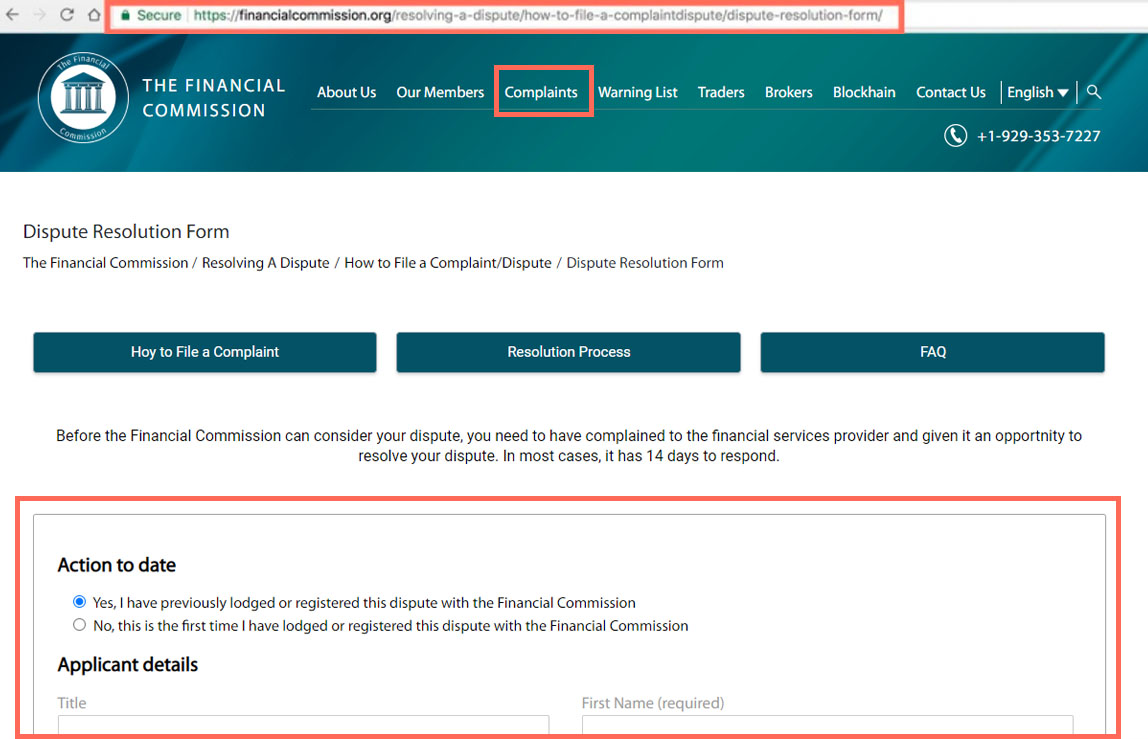Click the browser home icon
Image resolution: width=1148 pixels, height=739 pixels.
(x=93, y=15)
